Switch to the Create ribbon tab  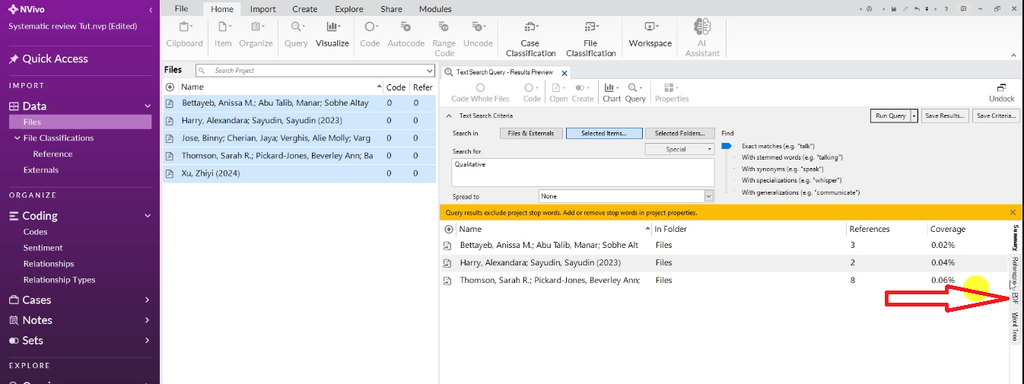(x=304, y=9)
